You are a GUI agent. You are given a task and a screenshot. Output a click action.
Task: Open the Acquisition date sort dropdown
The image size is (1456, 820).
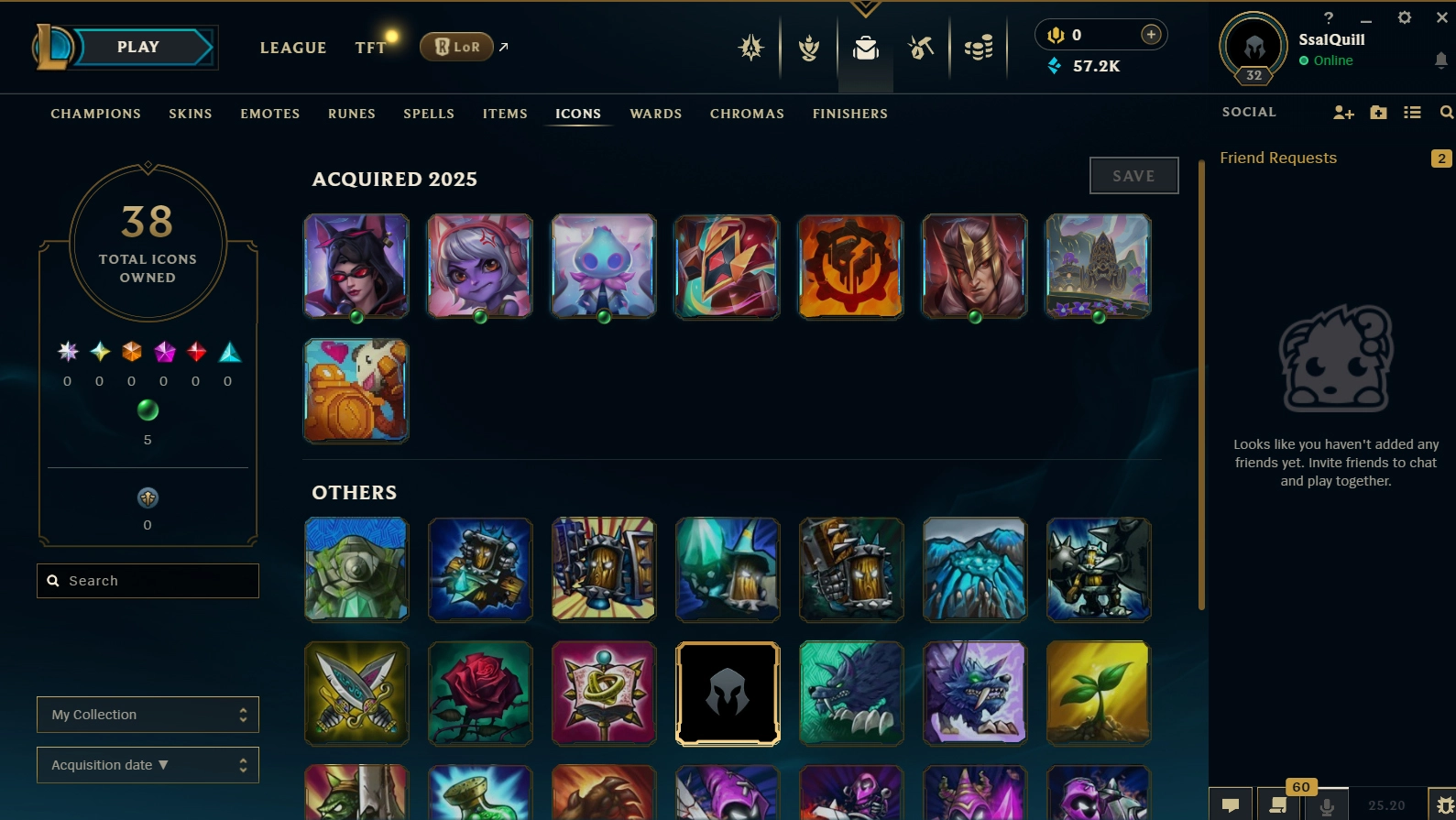pos(148,765)
